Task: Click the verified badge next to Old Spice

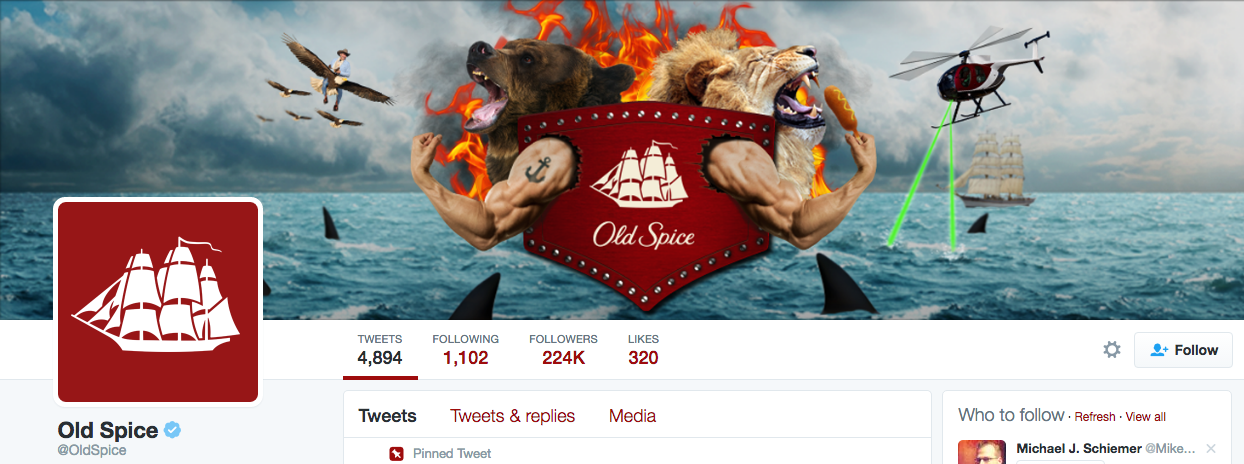Action: (x=172, y=430)
